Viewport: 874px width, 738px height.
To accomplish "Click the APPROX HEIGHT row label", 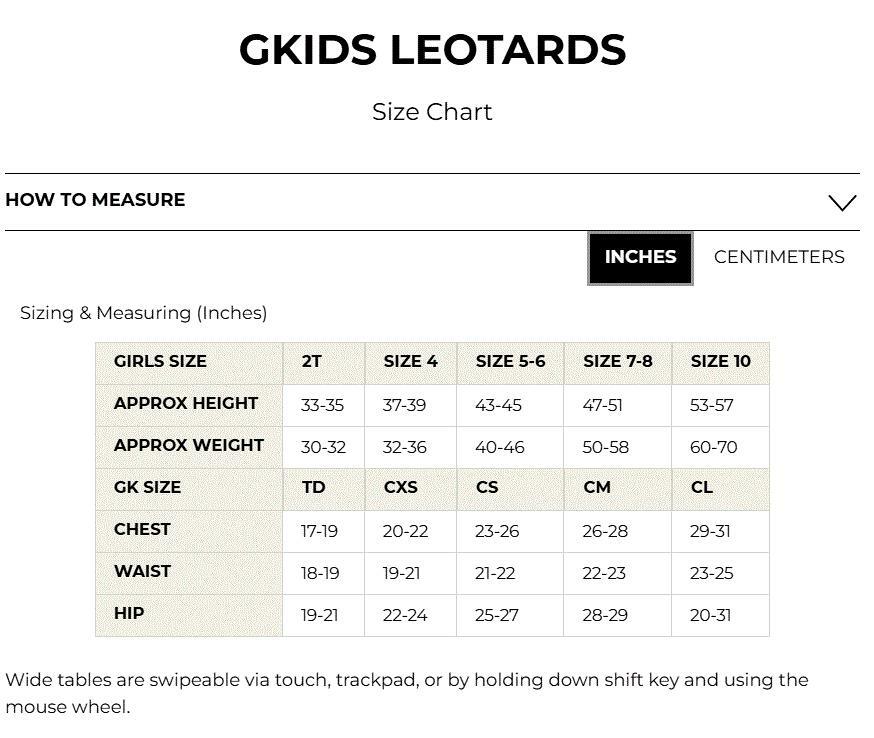I will (189, 405).
